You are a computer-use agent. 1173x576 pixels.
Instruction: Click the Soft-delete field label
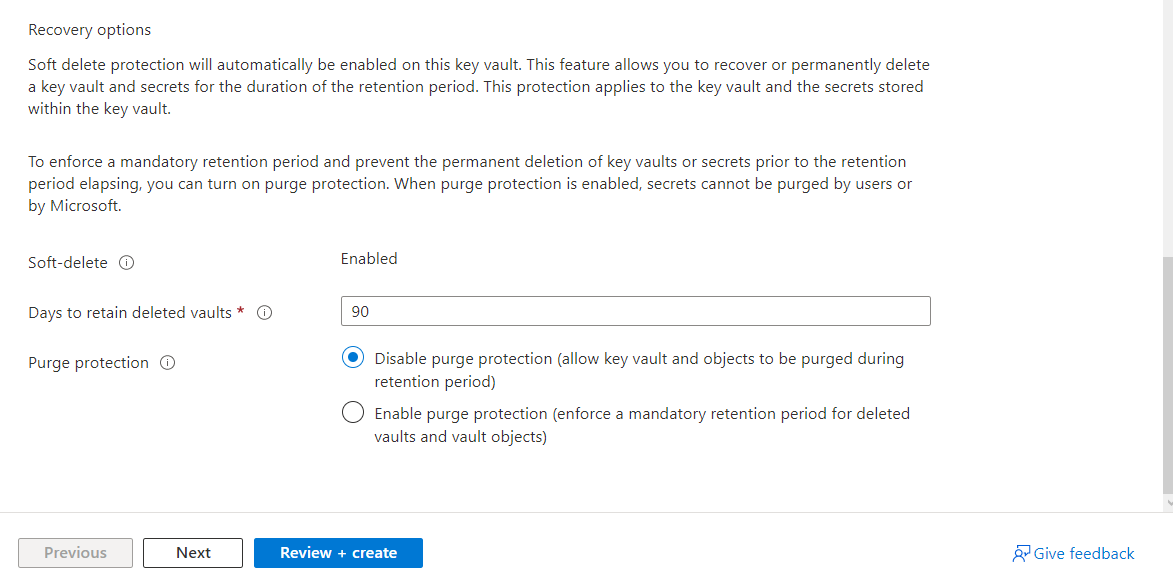[68, 263]
